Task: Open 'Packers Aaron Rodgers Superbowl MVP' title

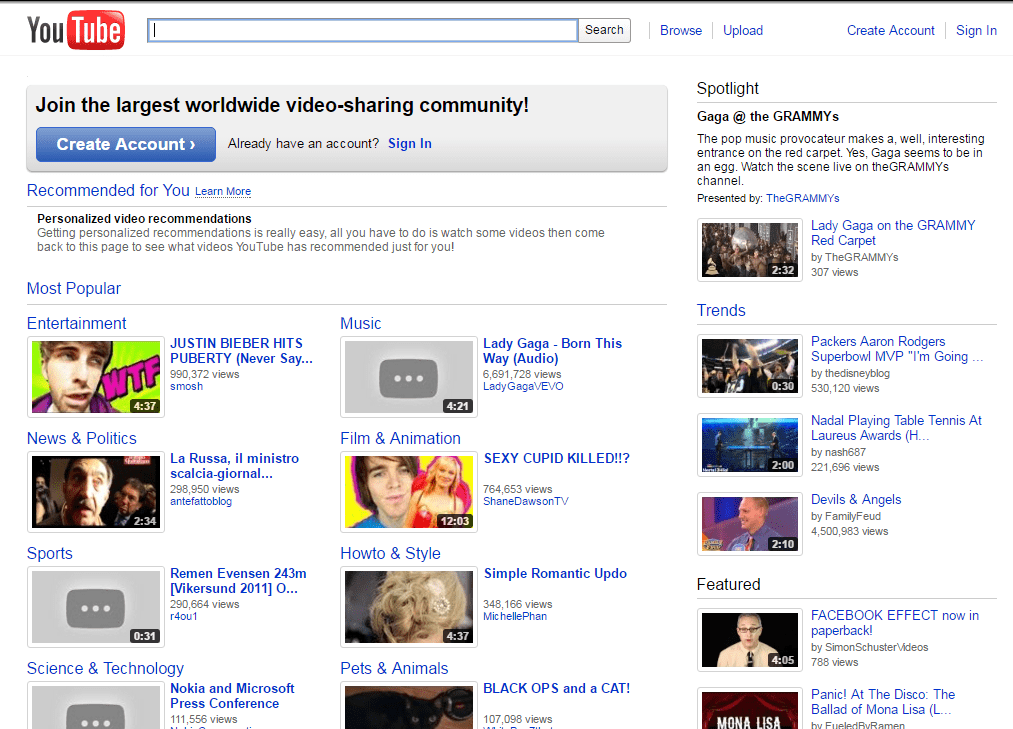Action: [x=897, y=349]
